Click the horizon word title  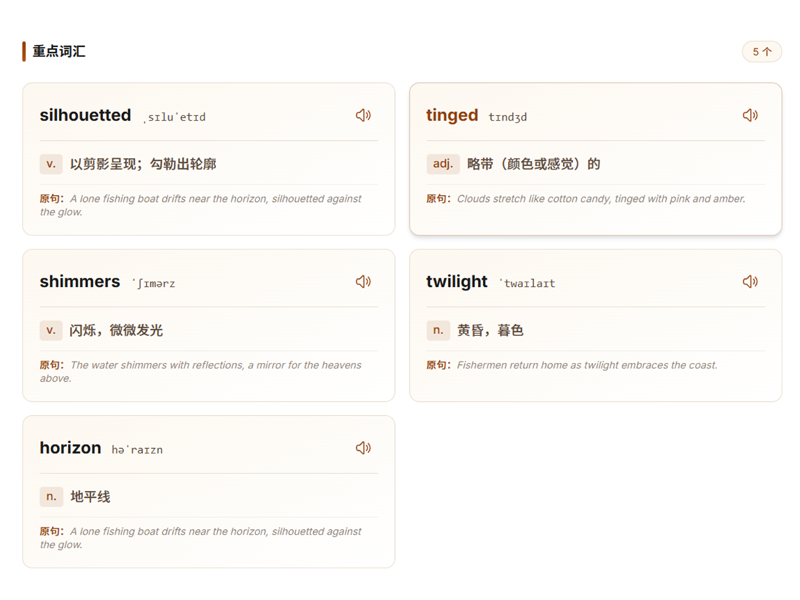pyautogui.click(x=70, y=448)
